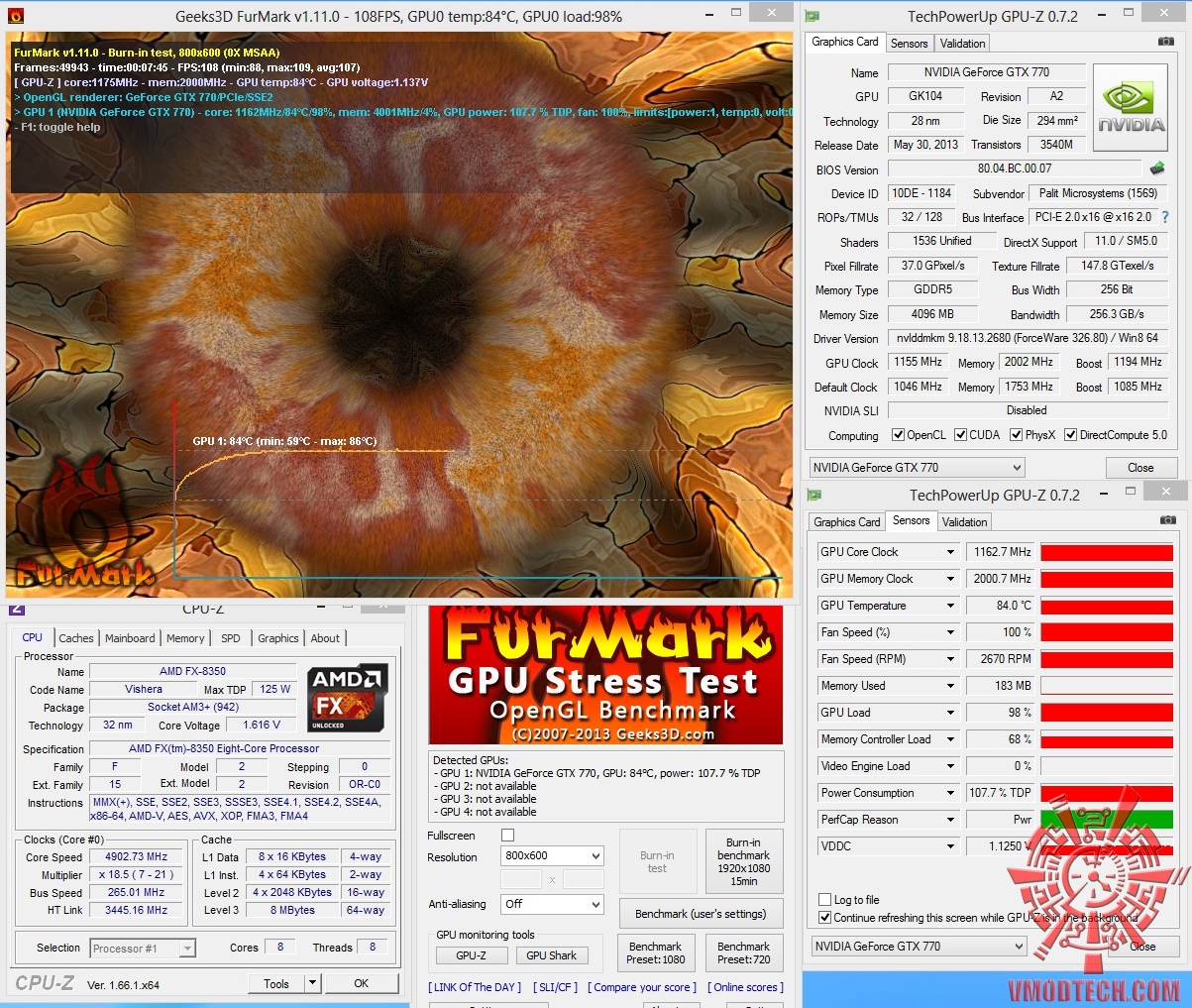The height and width of the screenshot is (1008, 1192).
Task: Click the FurMark GPU Stress Test banner
Action: point(605,674)
